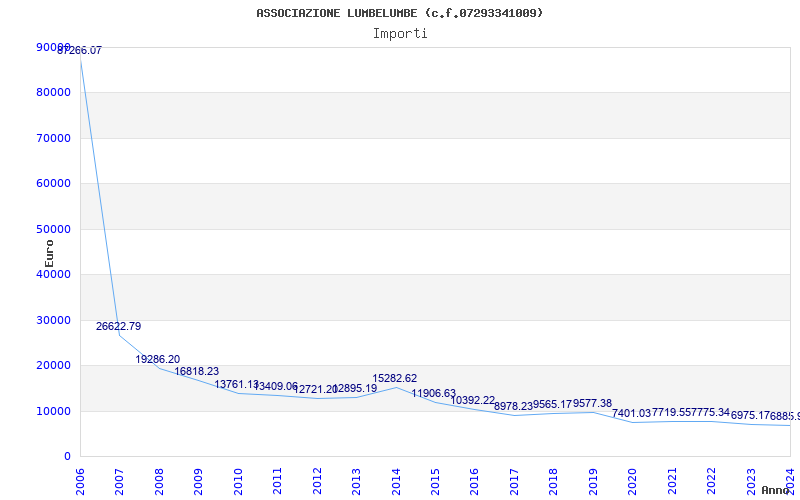Click the 26622.79 data label

(x=118, y=327)
